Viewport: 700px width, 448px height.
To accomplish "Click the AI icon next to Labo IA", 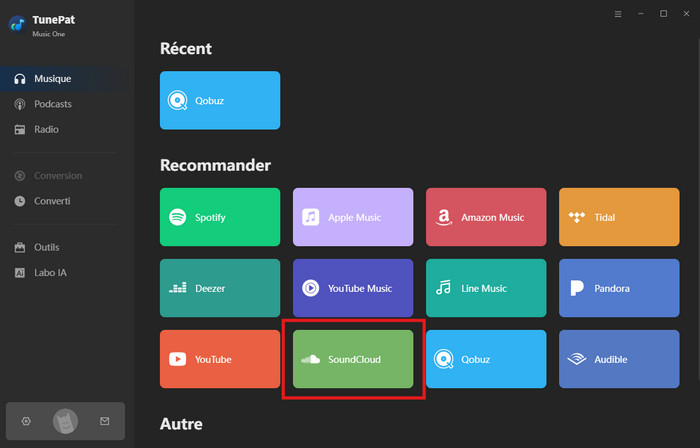I will point(20,273).
